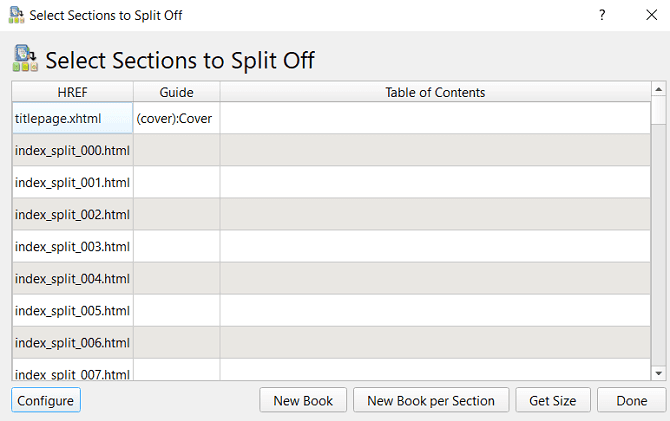Screen dimensions: 670x421
Task: Click the large EpubSplit header icon
Action: point(25,59)
